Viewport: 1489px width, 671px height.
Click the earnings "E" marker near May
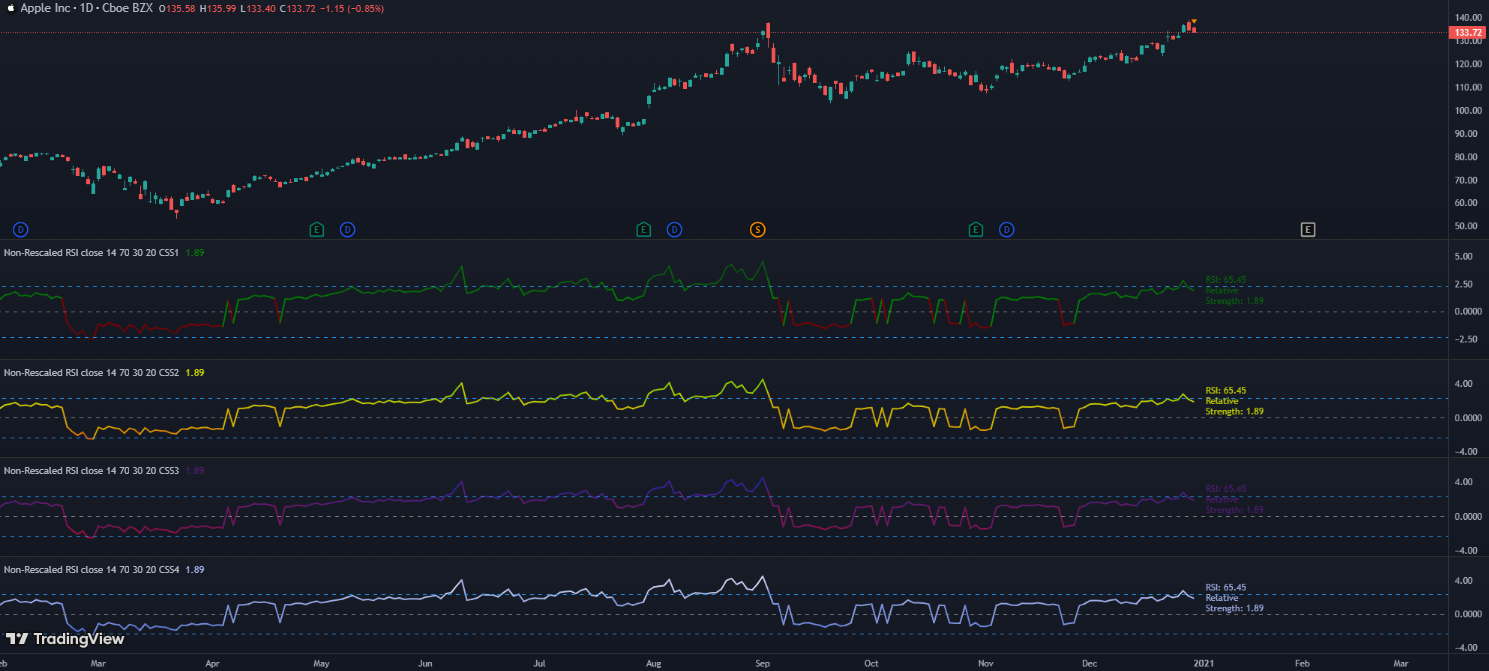[x=316, y=229]
